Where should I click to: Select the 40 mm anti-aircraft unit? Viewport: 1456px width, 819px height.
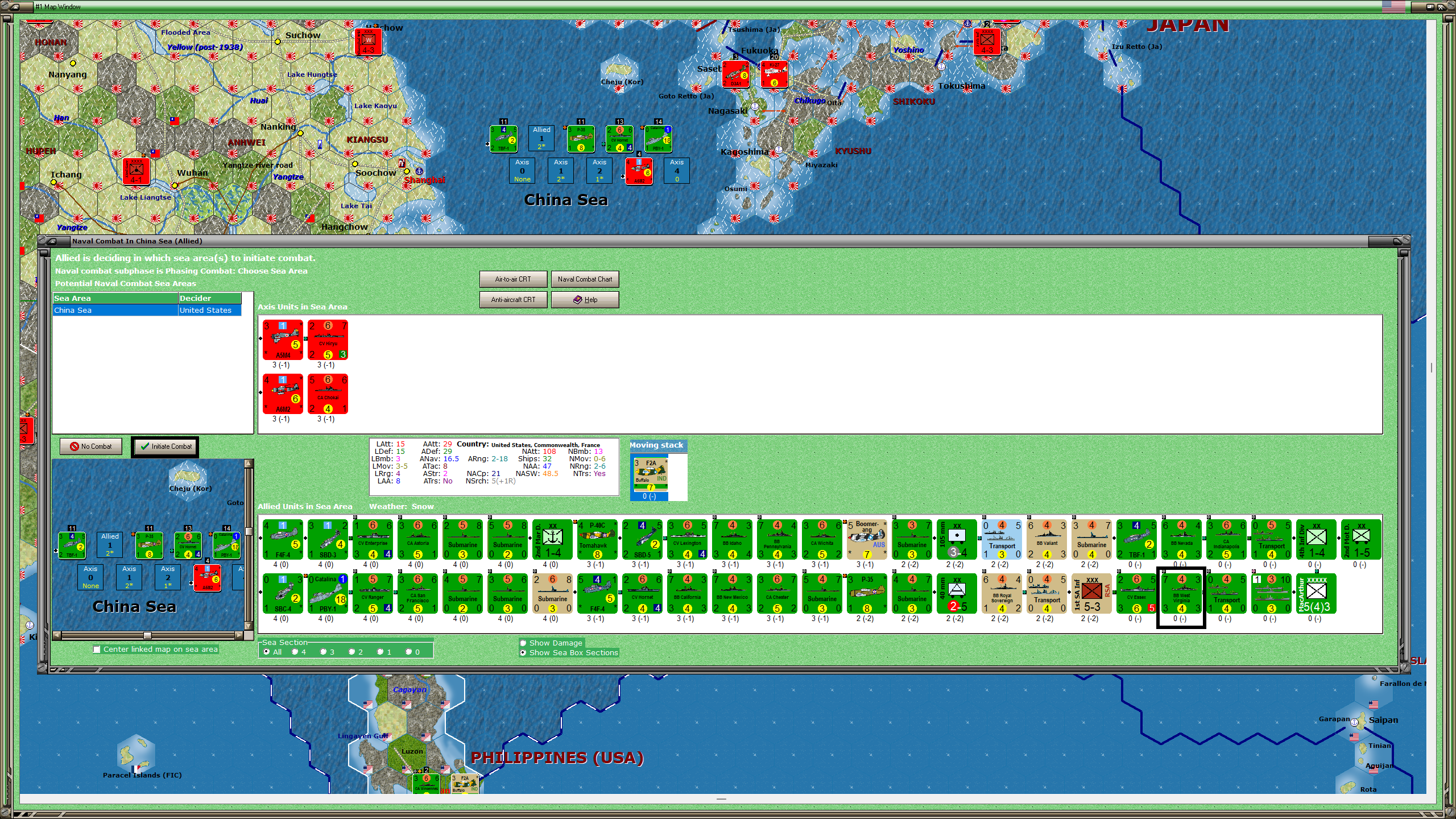click(957, 593)
